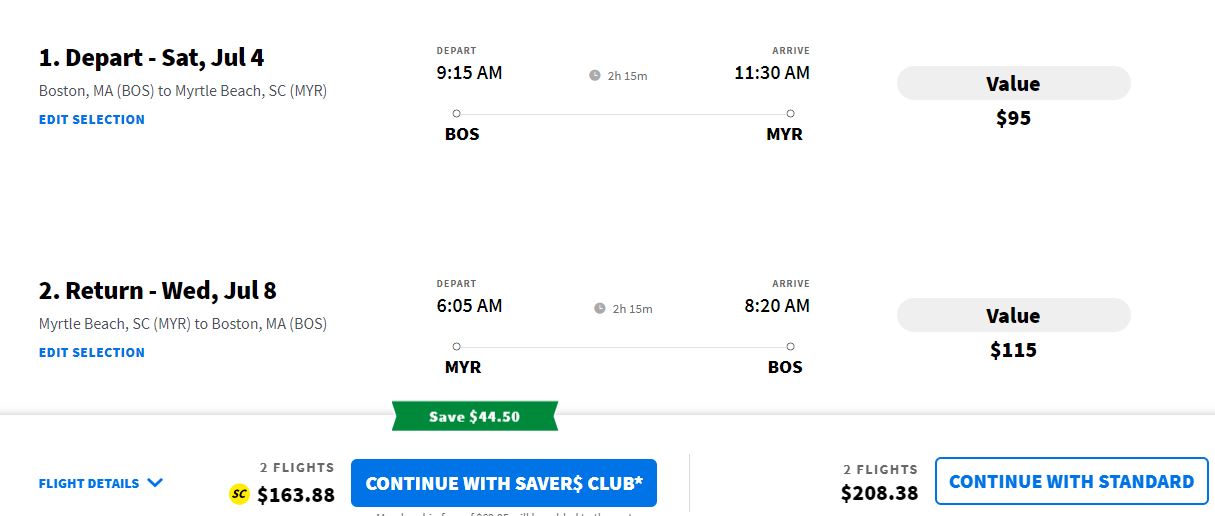The height and width of the screenshot is (516, 1215).
Task: Click the $163.88 Savers Club total price
Action: (296, 494)
